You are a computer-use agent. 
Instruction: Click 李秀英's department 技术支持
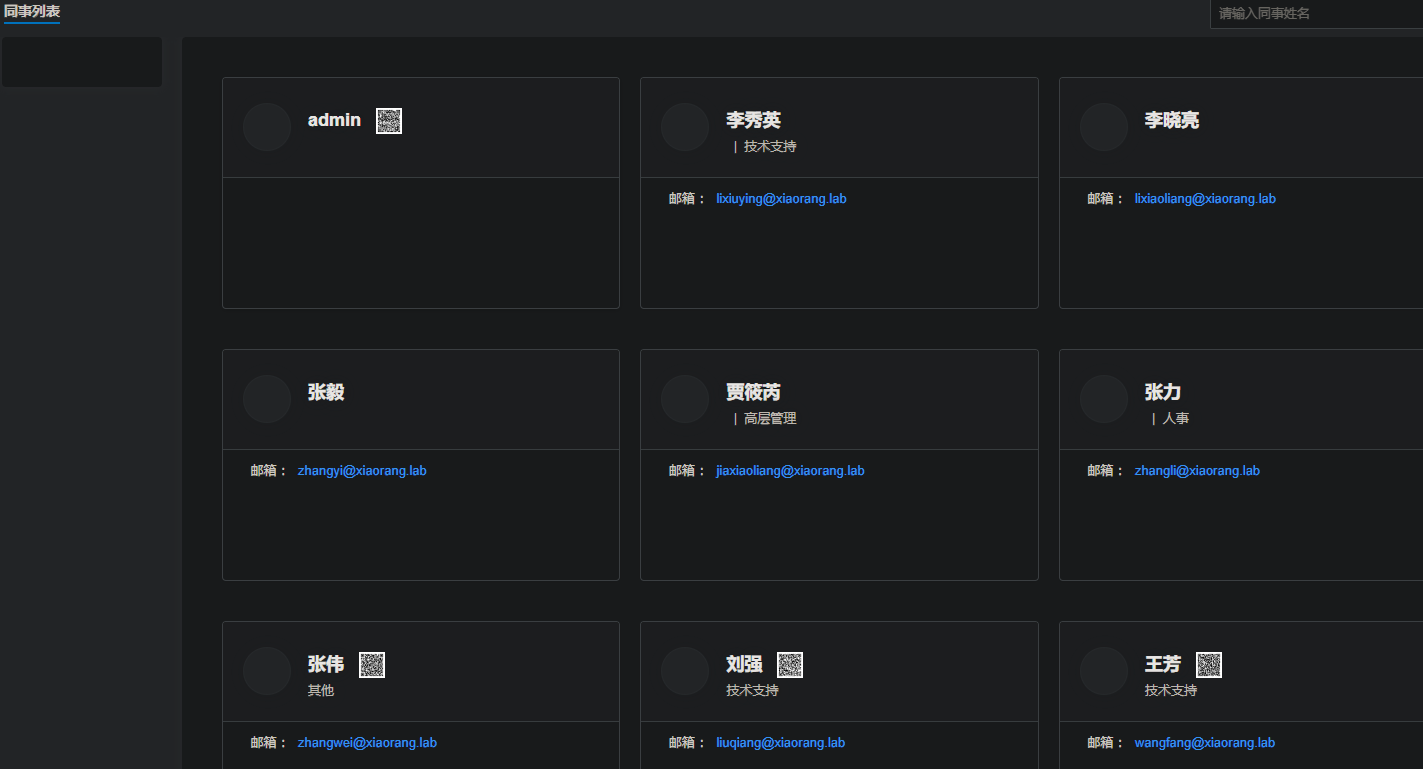pos(770,146)
